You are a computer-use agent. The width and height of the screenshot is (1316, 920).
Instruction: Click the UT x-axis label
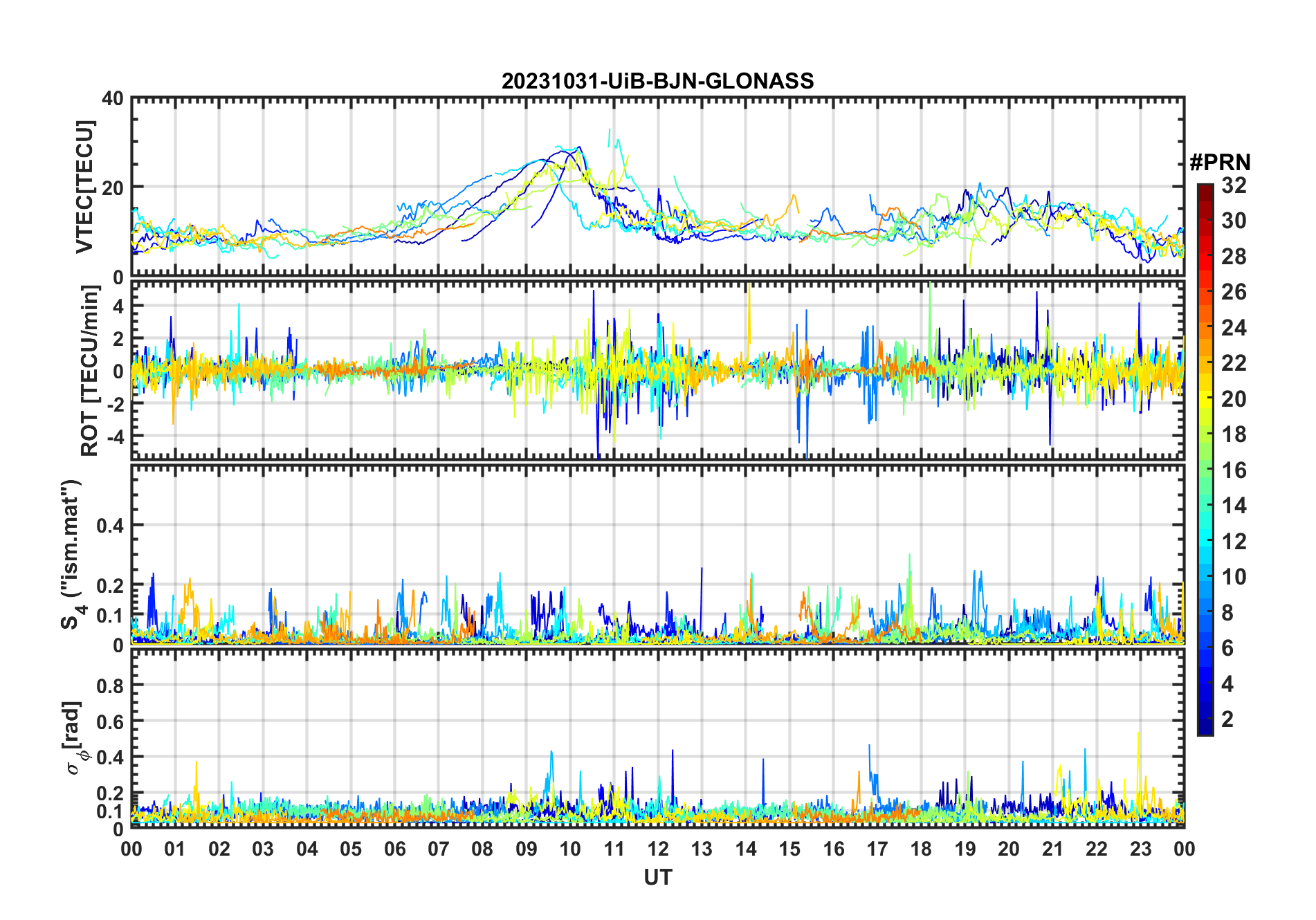[x=657, y=878]
